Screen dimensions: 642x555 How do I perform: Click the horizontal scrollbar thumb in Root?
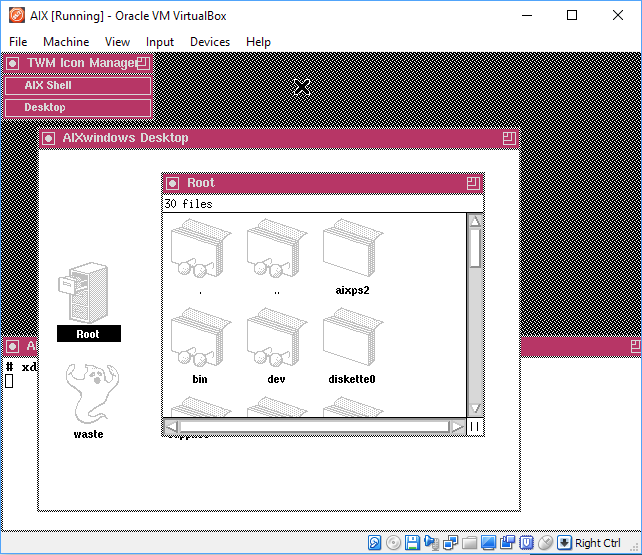tap(314, 427)
